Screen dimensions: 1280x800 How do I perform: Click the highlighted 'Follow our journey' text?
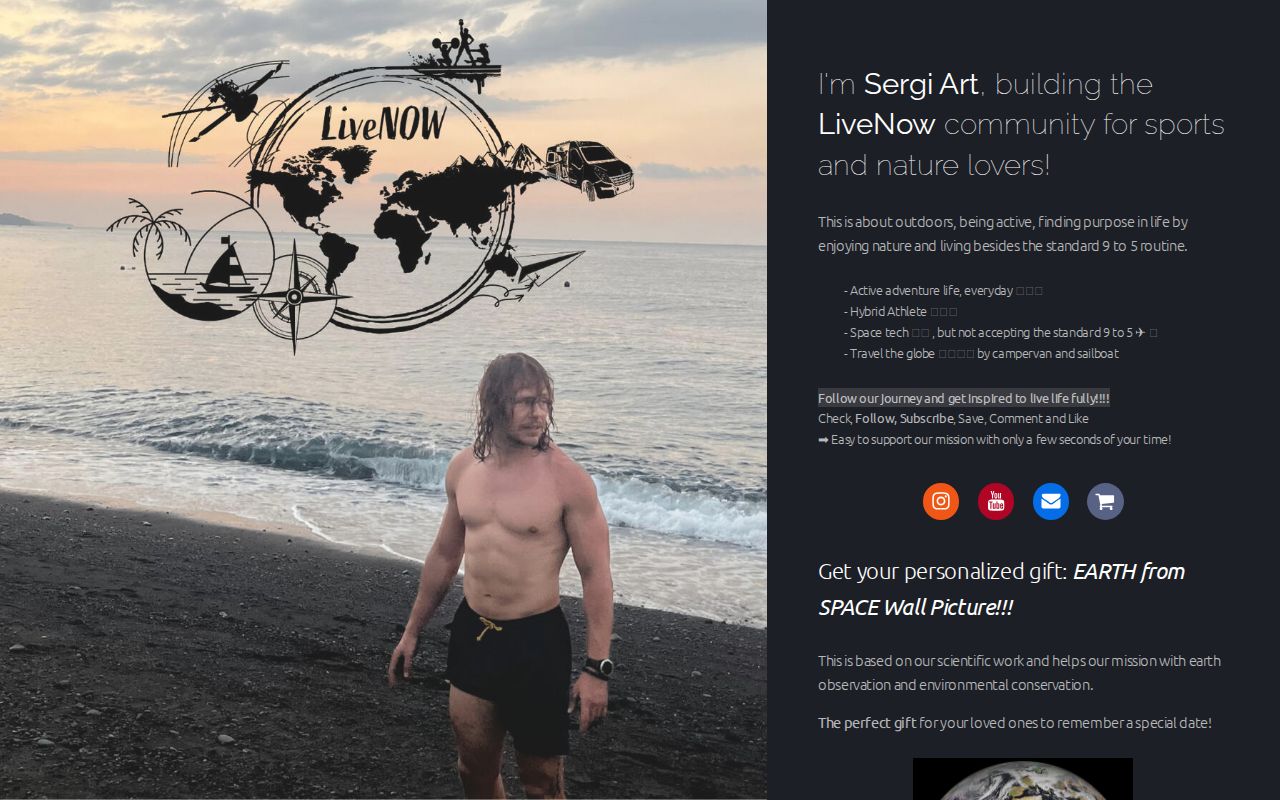964,398
